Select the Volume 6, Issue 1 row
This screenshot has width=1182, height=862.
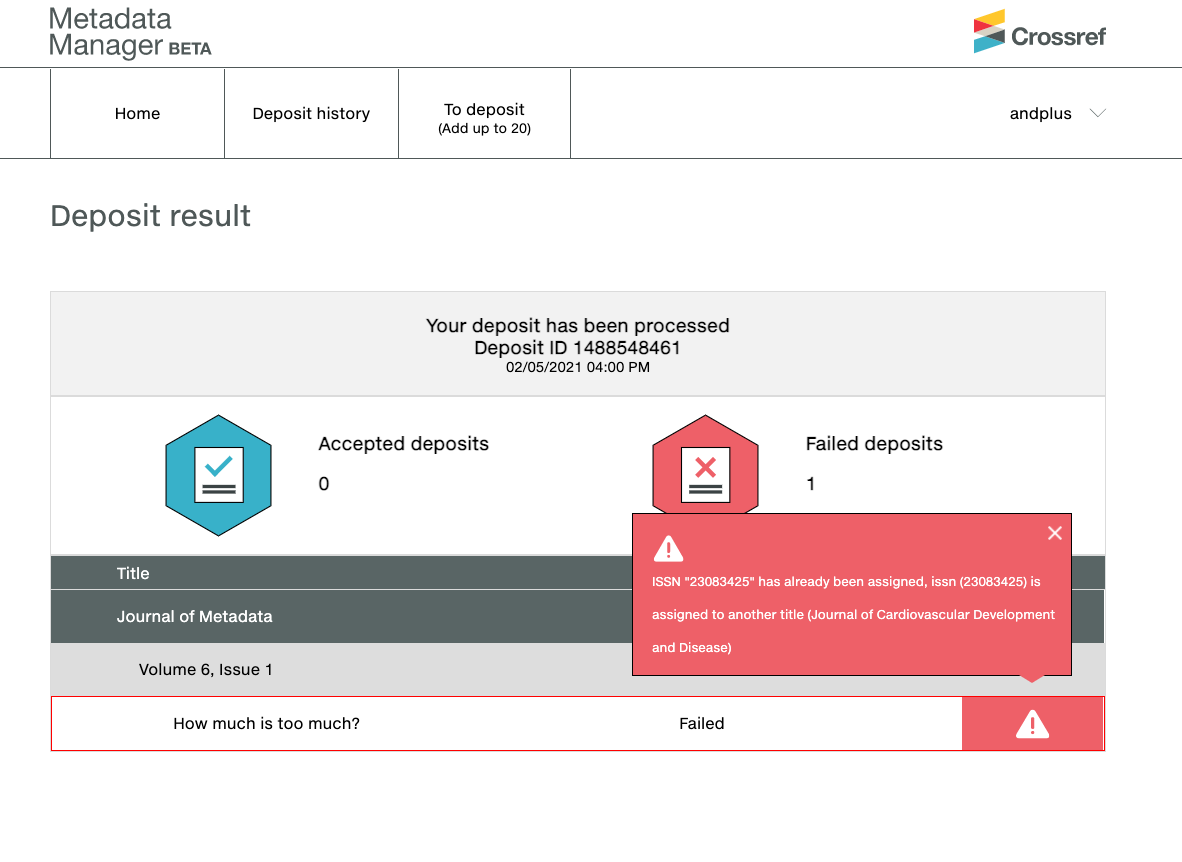click(206, 669)
